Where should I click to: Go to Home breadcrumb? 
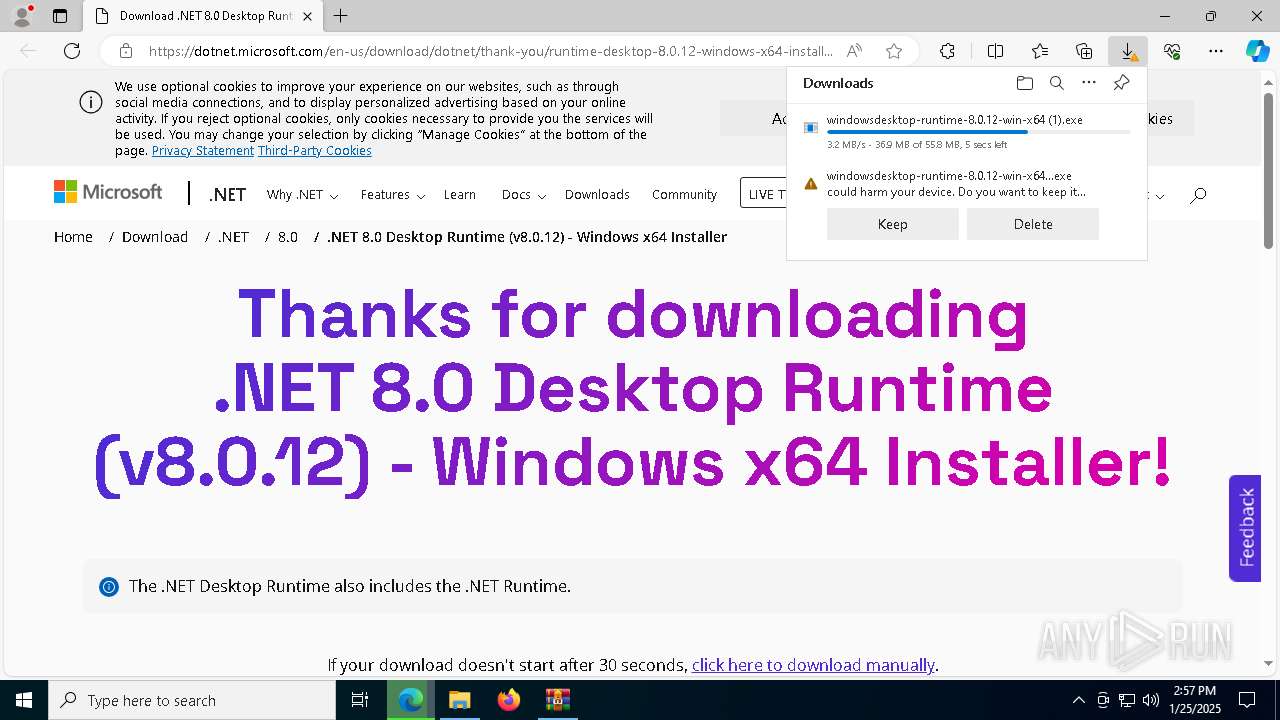coord(73,237)
